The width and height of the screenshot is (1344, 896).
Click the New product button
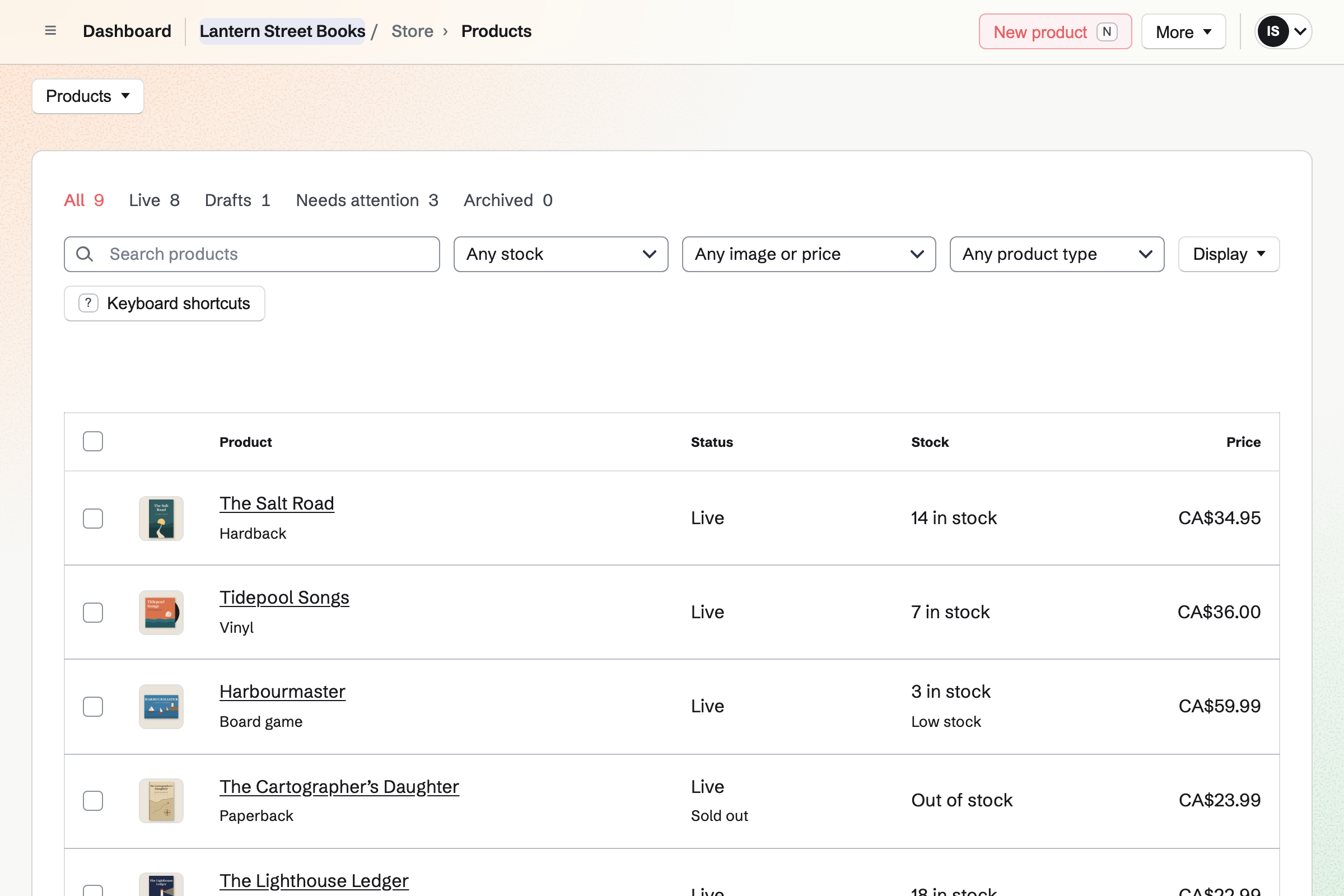pos(1055,31)
